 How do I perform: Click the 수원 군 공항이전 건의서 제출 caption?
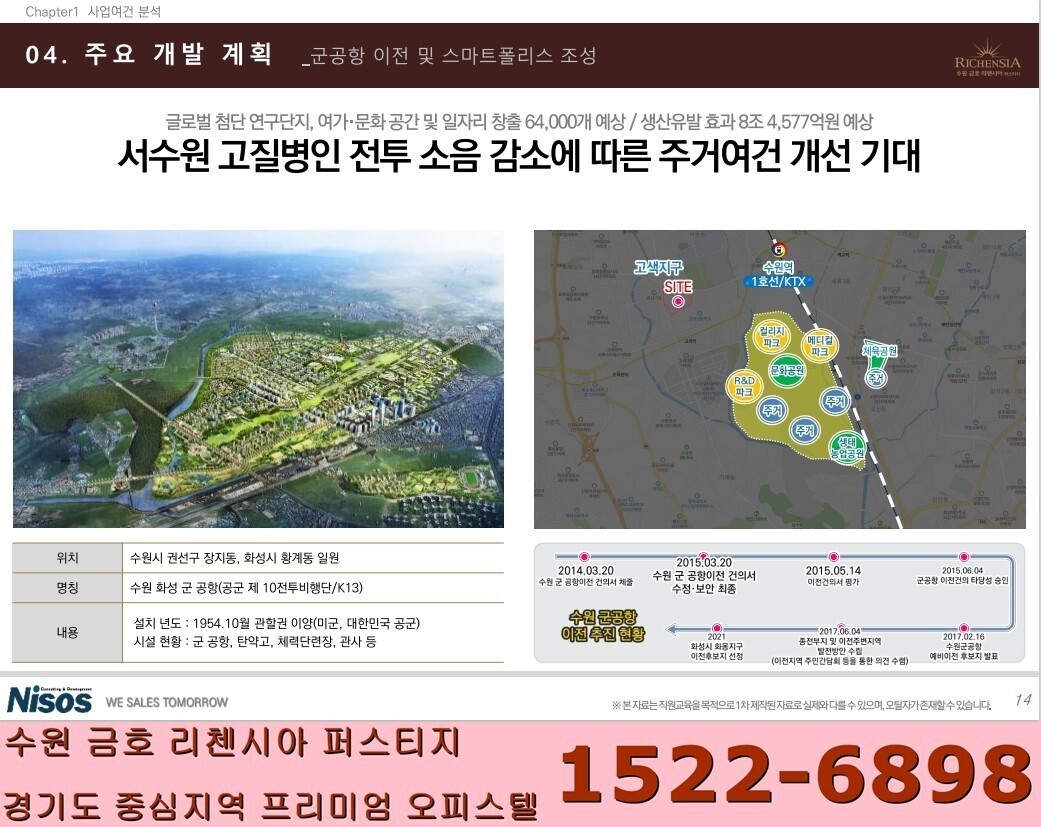coord(586,582)
